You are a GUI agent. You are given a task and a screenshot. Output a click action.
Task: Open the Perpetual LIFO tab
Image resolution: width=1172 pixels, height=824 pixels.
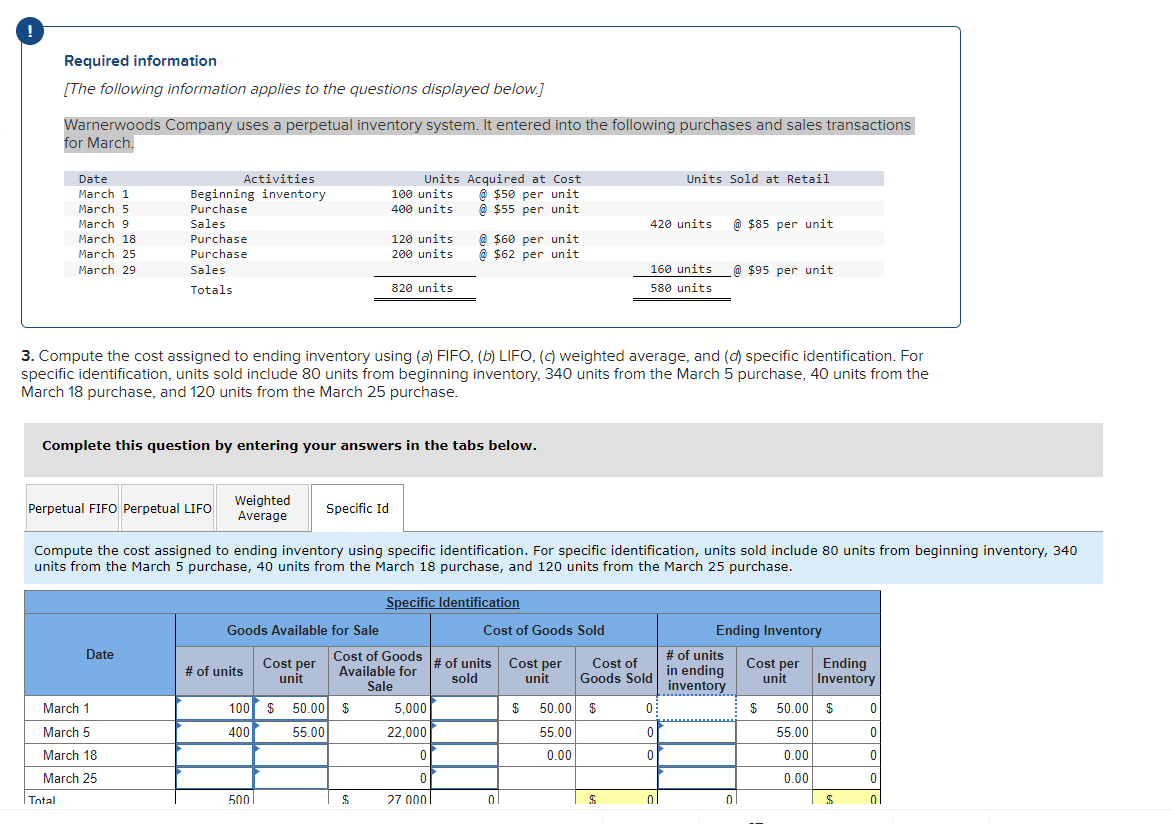point(167,508)
